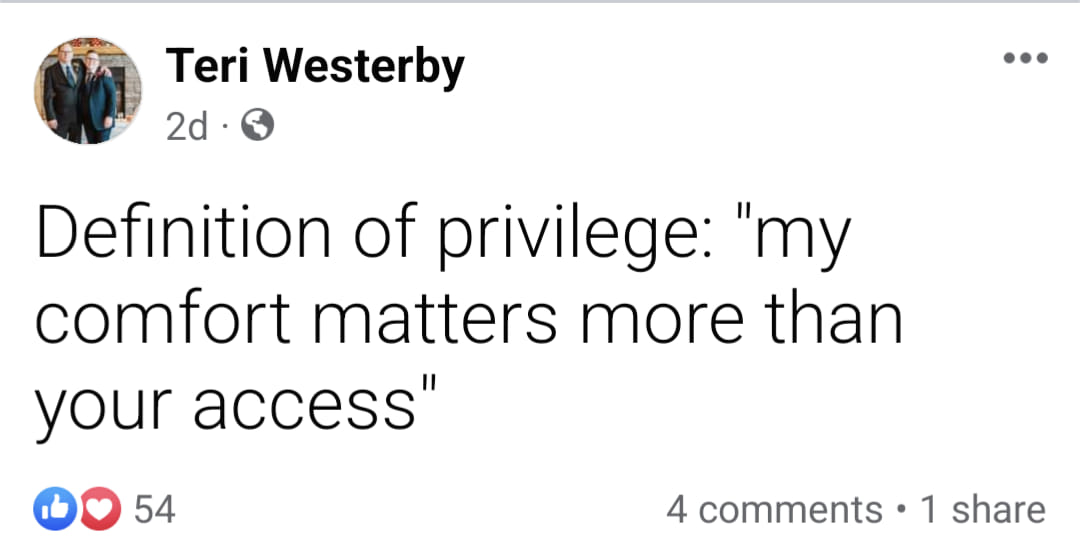Image resolution: width=1080 pixels, height=538 pixels.
Task: Open the 4 comments link
Action: 774,509
